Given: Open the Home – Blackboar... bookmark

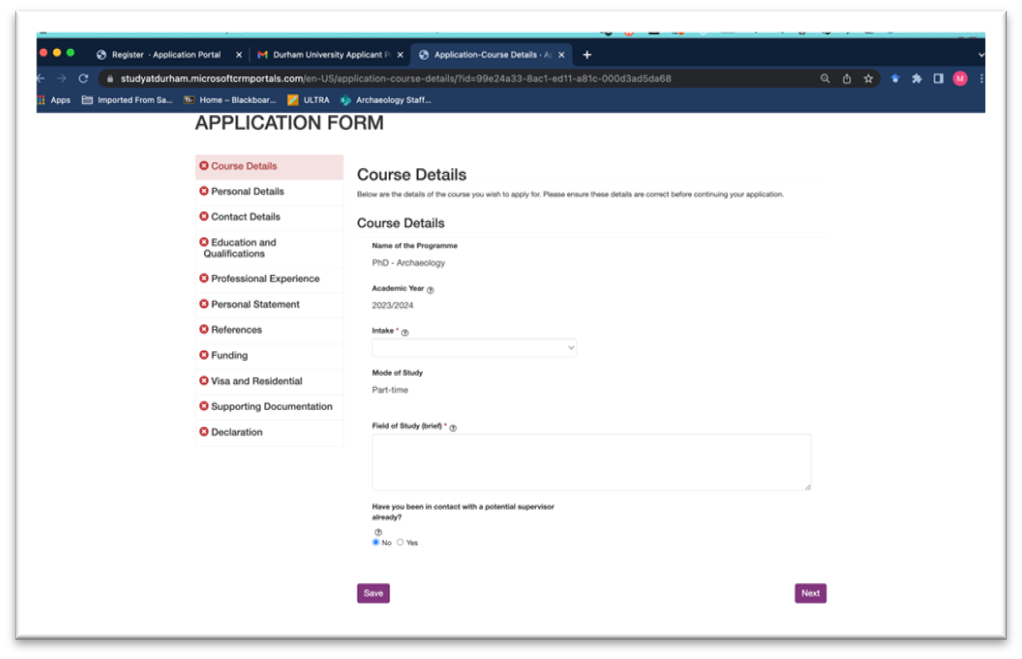Looking at the screenshot, I should [x=229, y=100].
